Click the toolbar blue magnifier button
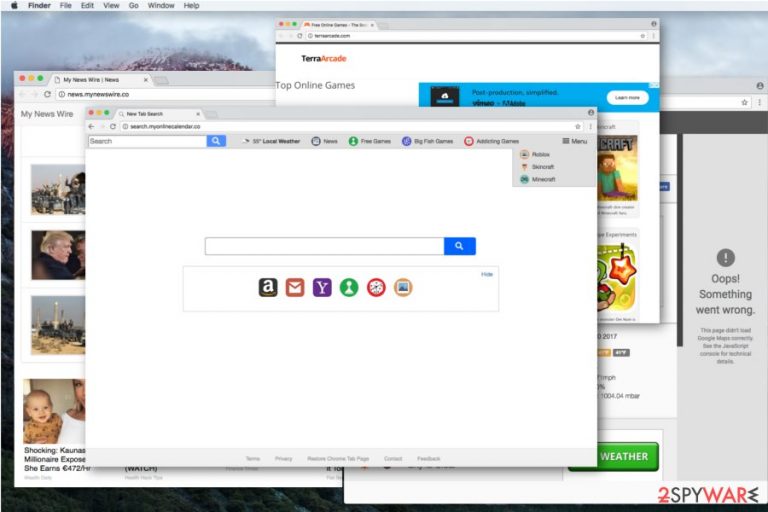 [x=216, y=141]
